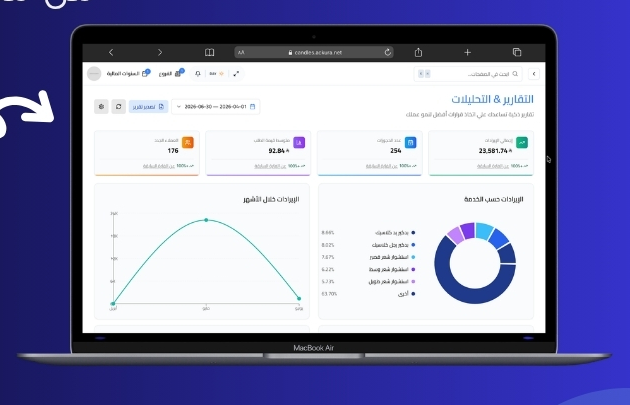Collapse the sidebar with the chevron button

click(534, 74)
